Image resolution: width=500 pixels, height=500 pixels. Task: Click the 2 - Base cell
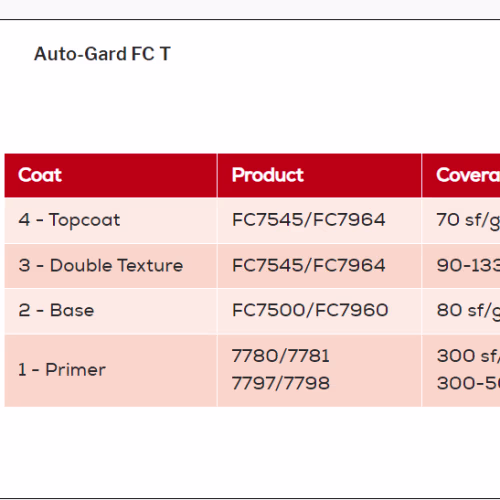pyautogui.click(x=111, y=311)
